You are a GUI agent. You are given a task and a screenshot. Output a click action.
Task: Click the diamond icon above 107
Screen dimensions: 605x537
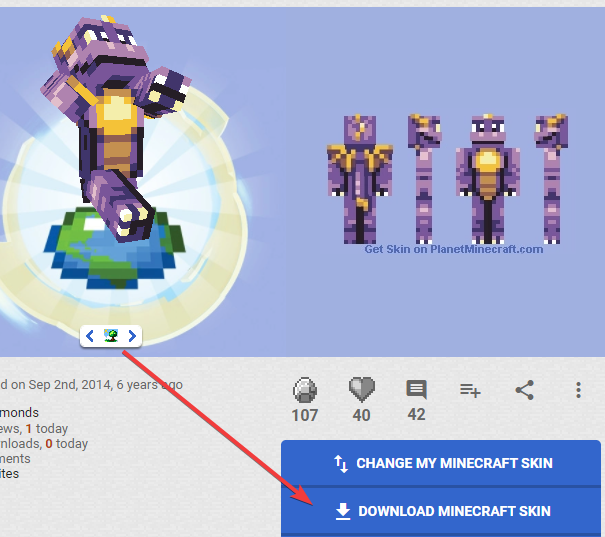[305, 390]
